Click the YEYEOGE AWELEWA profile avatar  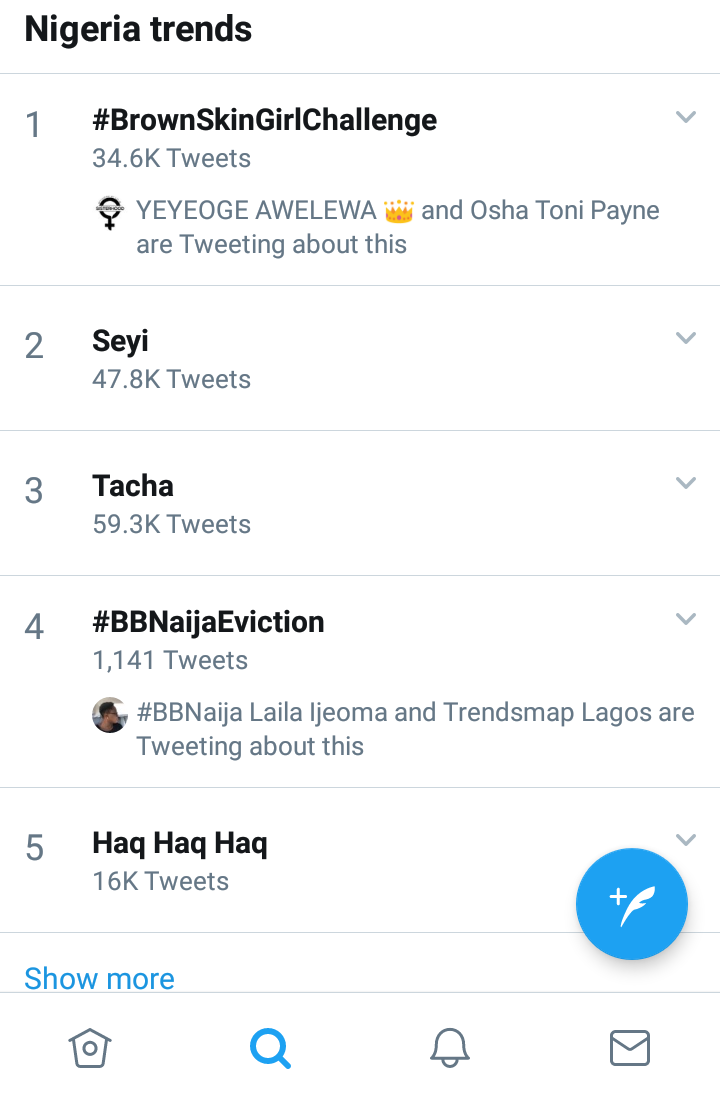pyautogui.click(x=110, y=212)
